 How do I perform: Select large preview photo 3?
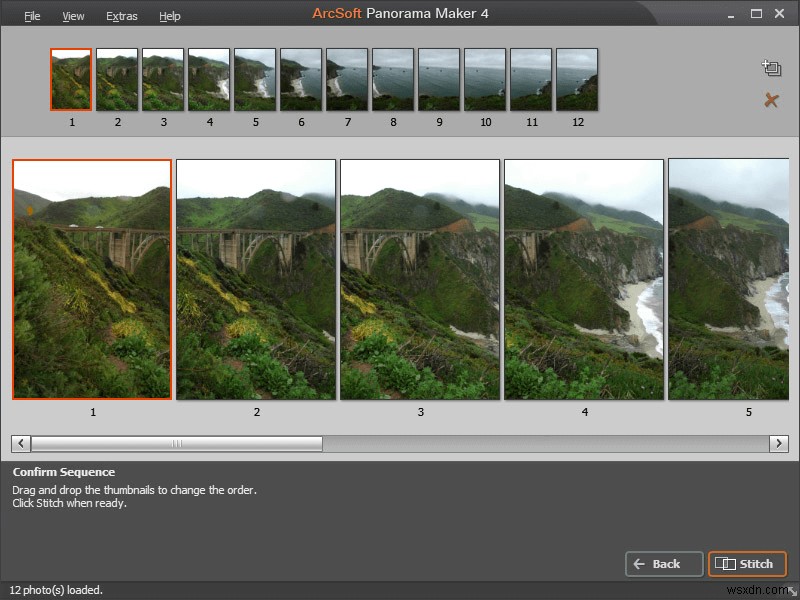tap(420, 279)
